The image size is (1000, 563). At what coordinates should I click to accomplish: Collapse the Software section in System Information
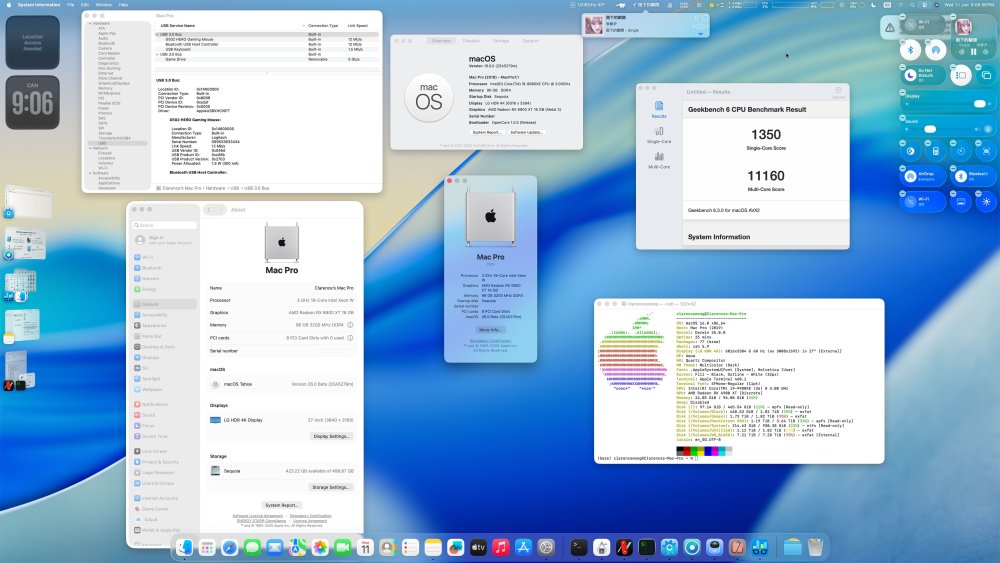coord(90,173)
